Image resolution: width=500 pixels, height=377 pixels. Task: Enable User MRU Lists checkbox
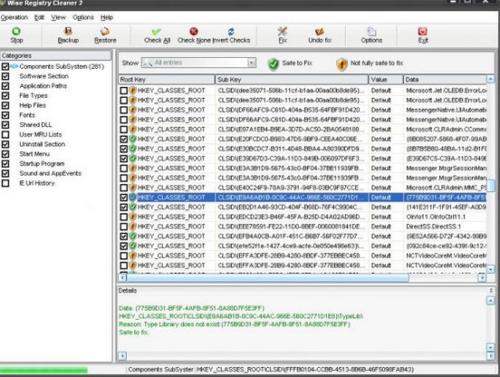[5, 135]
